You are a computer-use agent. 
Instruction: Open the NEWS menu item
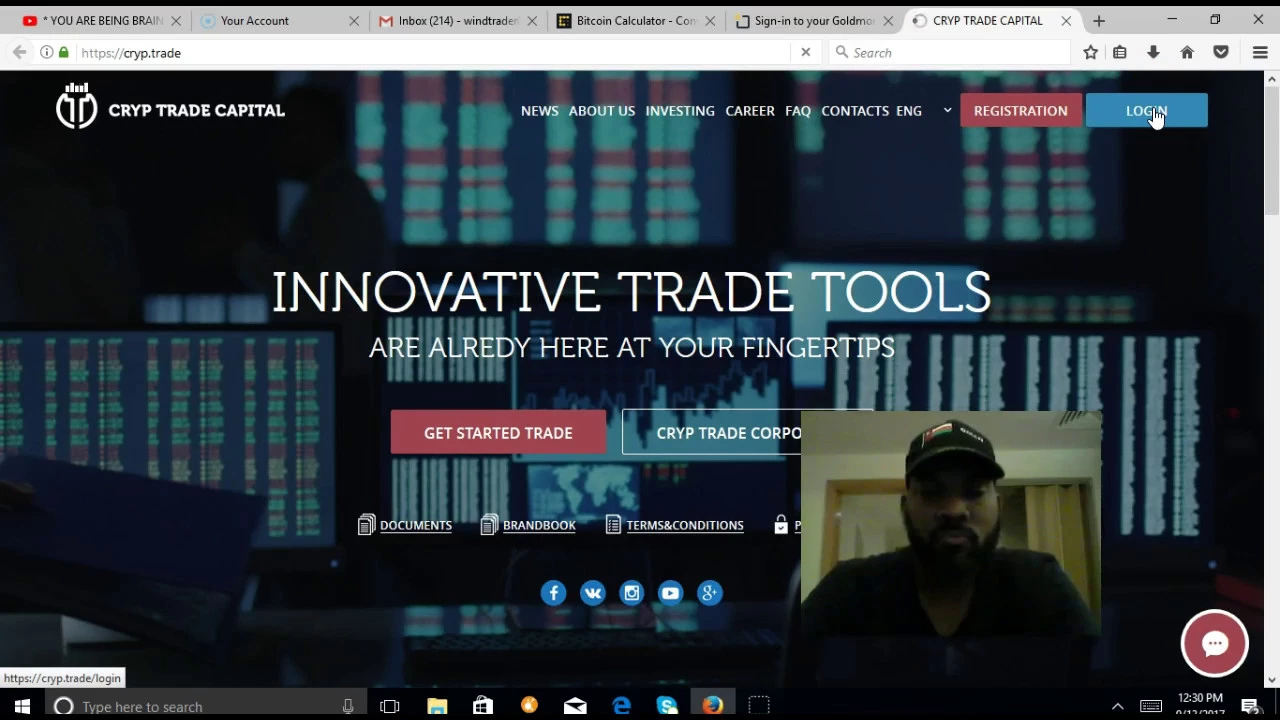[x=539, y=111]
